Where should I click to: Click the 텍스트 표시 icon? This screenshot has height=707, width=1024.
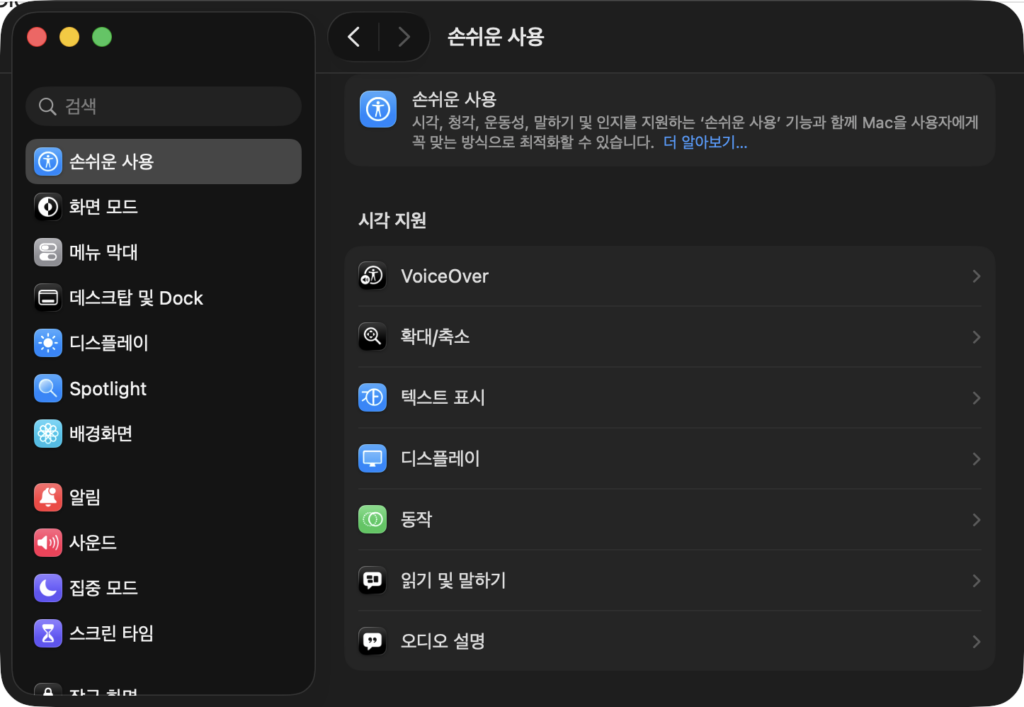[x=372, y=398]
